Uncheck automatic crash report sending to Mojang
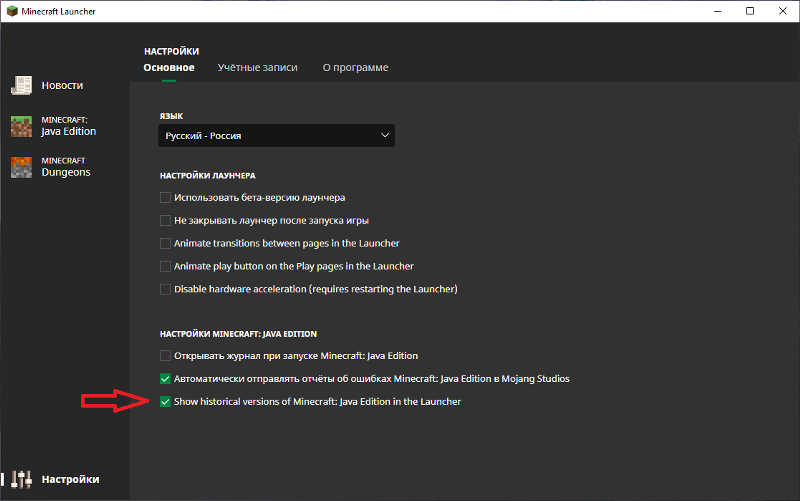Screen dimensions: 800x501 pos(166,379)
